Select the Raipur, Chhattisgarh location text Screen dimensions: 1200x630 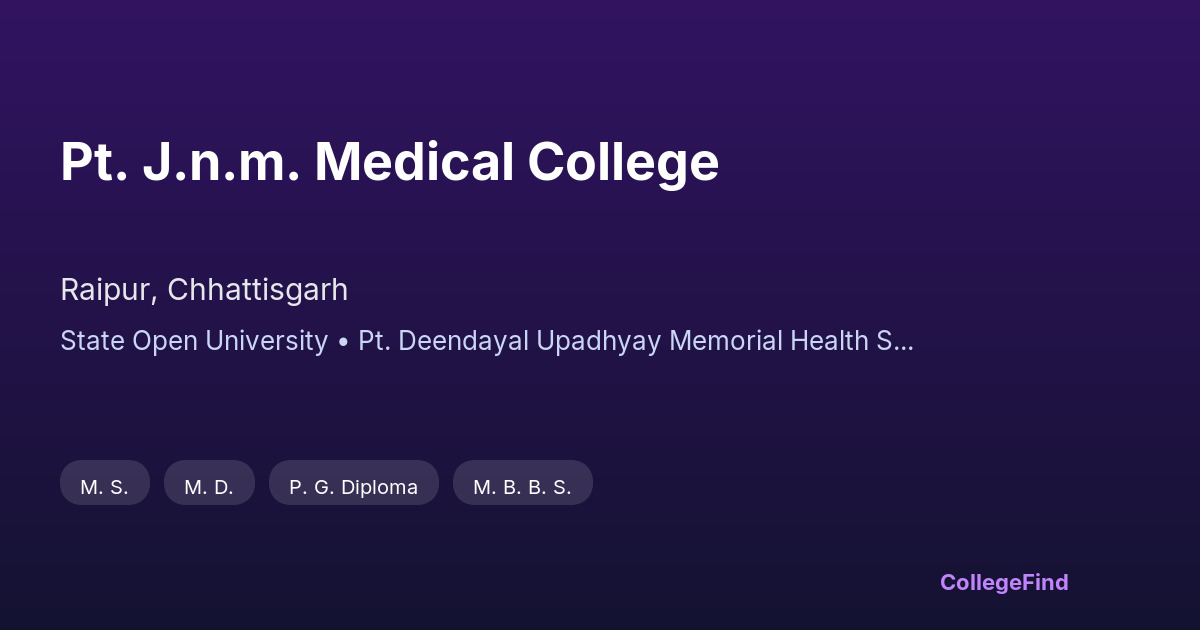point(204,290)
